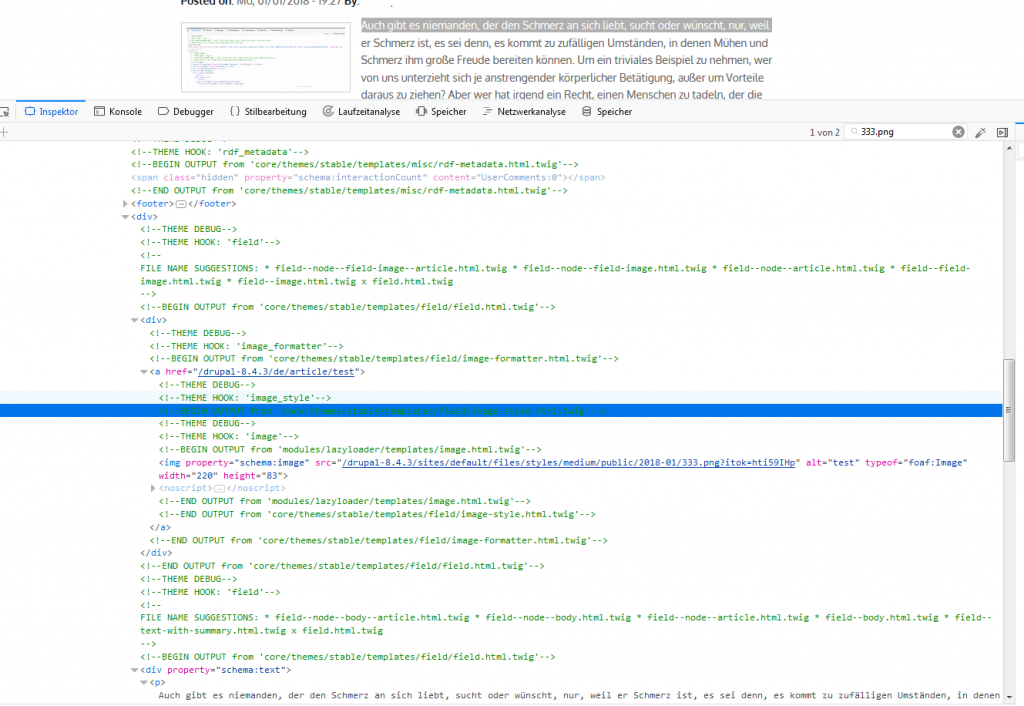The image size is (1024, 706).
Task: Click the element picker icon left of Inspektor
Action: point(6,112)
